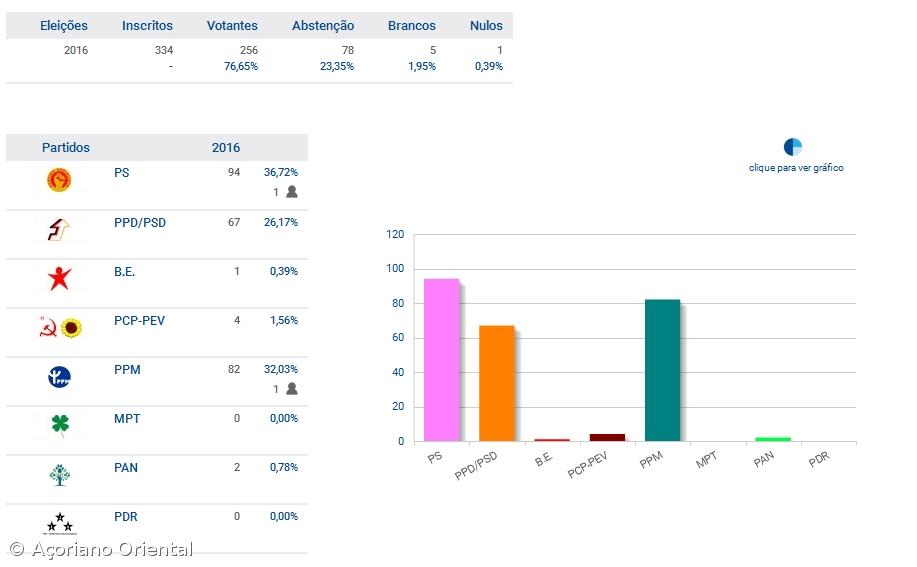
Task: Select the PPM blue logo icon
Action: pyautogui.click(x=59, y=377)
